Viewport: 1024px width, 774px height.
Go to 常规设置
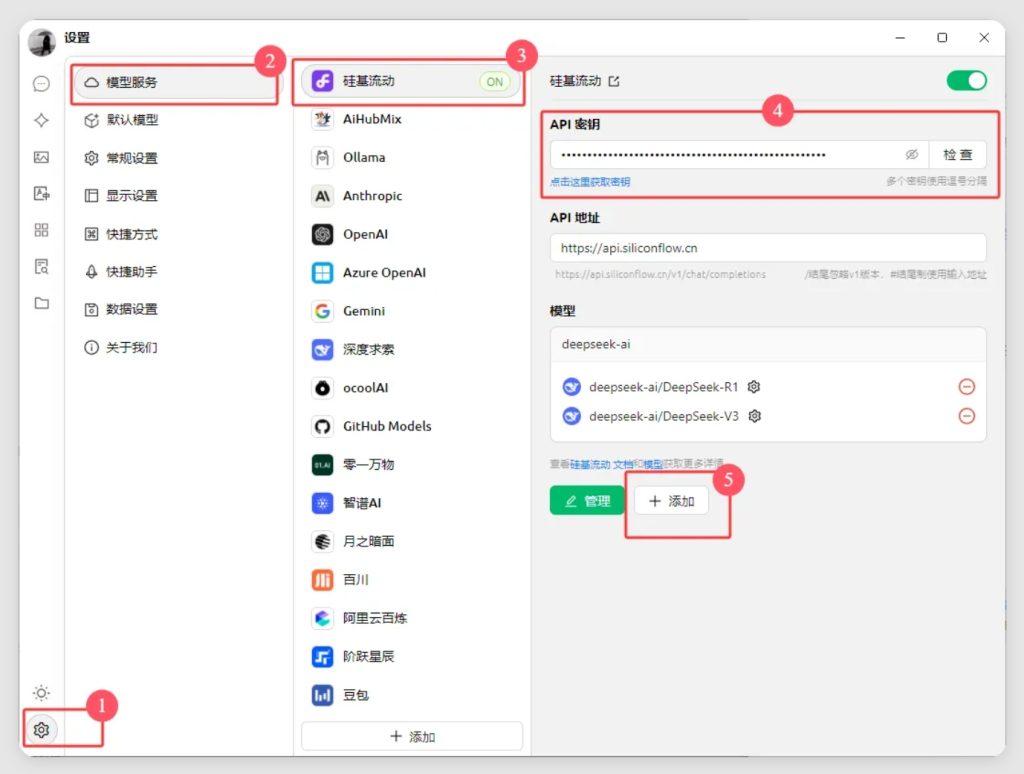coord(175,158)
